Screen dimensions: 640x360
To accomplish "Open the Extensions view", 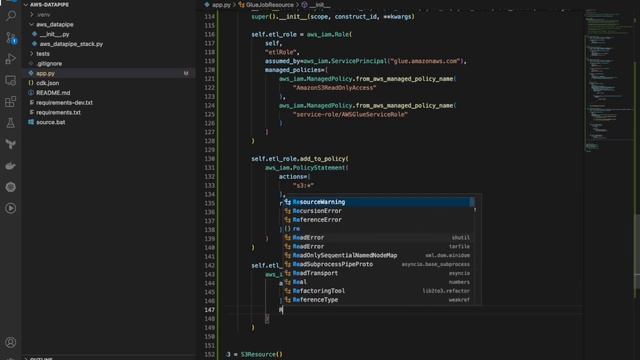I will click(x=11, y=102).
